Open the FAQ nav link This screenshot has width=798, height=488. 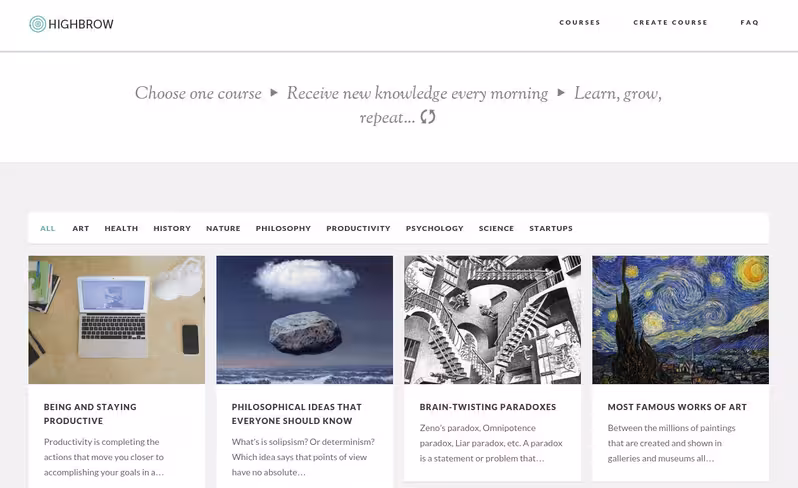coord(749,22)
